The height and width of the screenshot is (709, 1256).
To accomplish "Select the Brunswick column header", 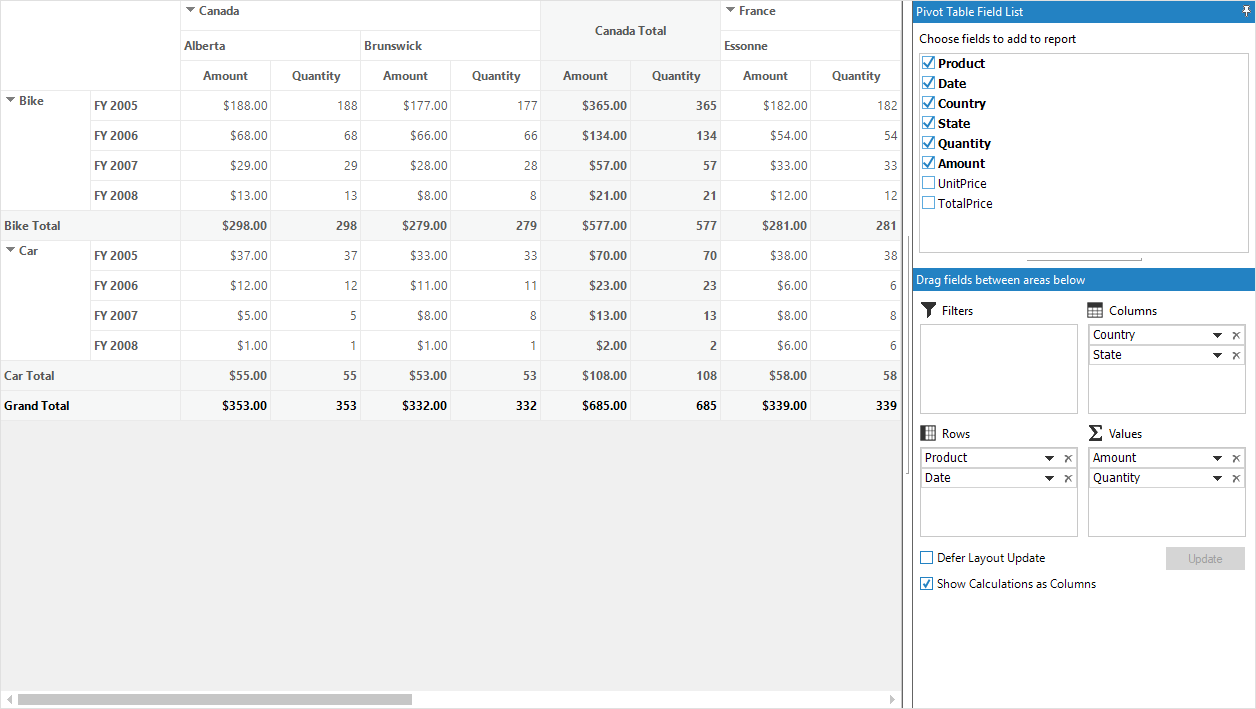I will [x=450, y=46].
